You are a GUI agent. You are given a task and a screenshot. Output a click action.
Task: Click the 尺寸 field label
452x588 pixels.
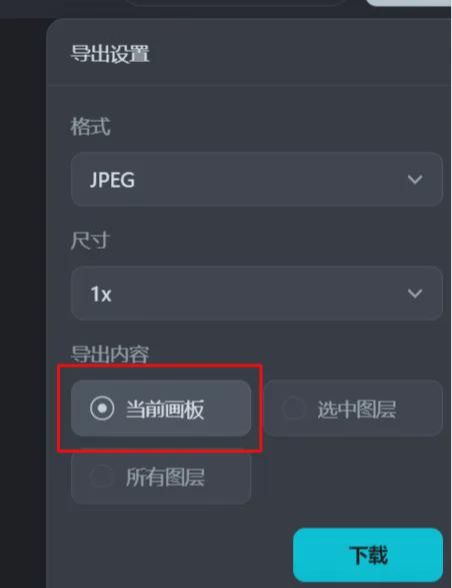(x=90, y=240)
